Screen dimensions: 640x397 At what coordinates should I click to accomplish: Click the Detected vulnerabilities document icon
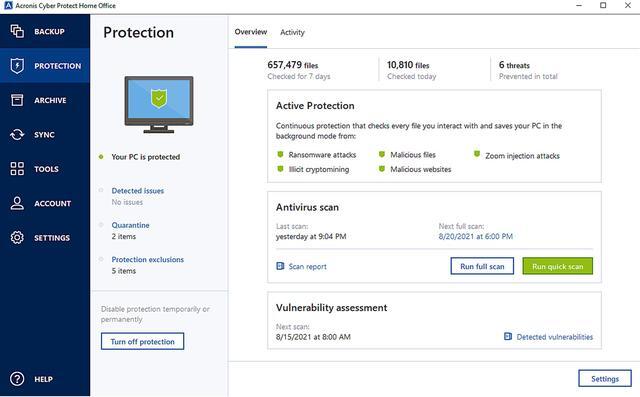click(x=508, y=337)
